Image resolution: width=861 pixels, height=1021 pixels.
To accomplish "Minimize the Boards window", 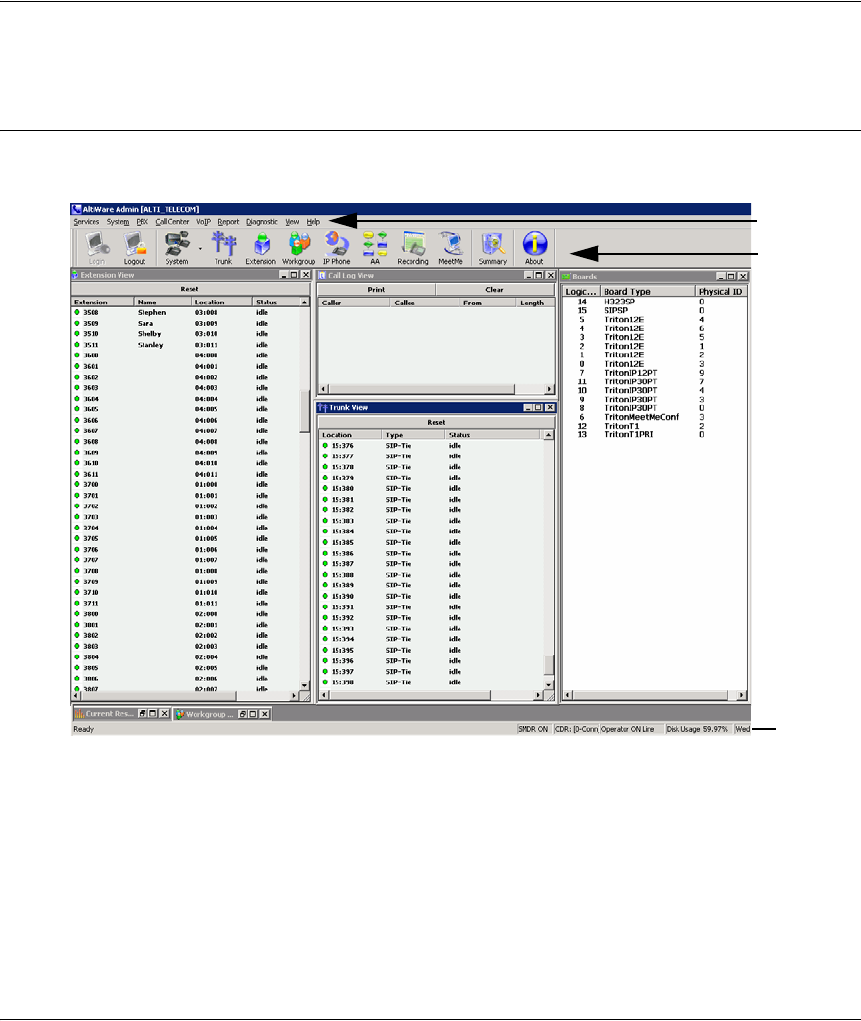I will click(x=720, y=277).
